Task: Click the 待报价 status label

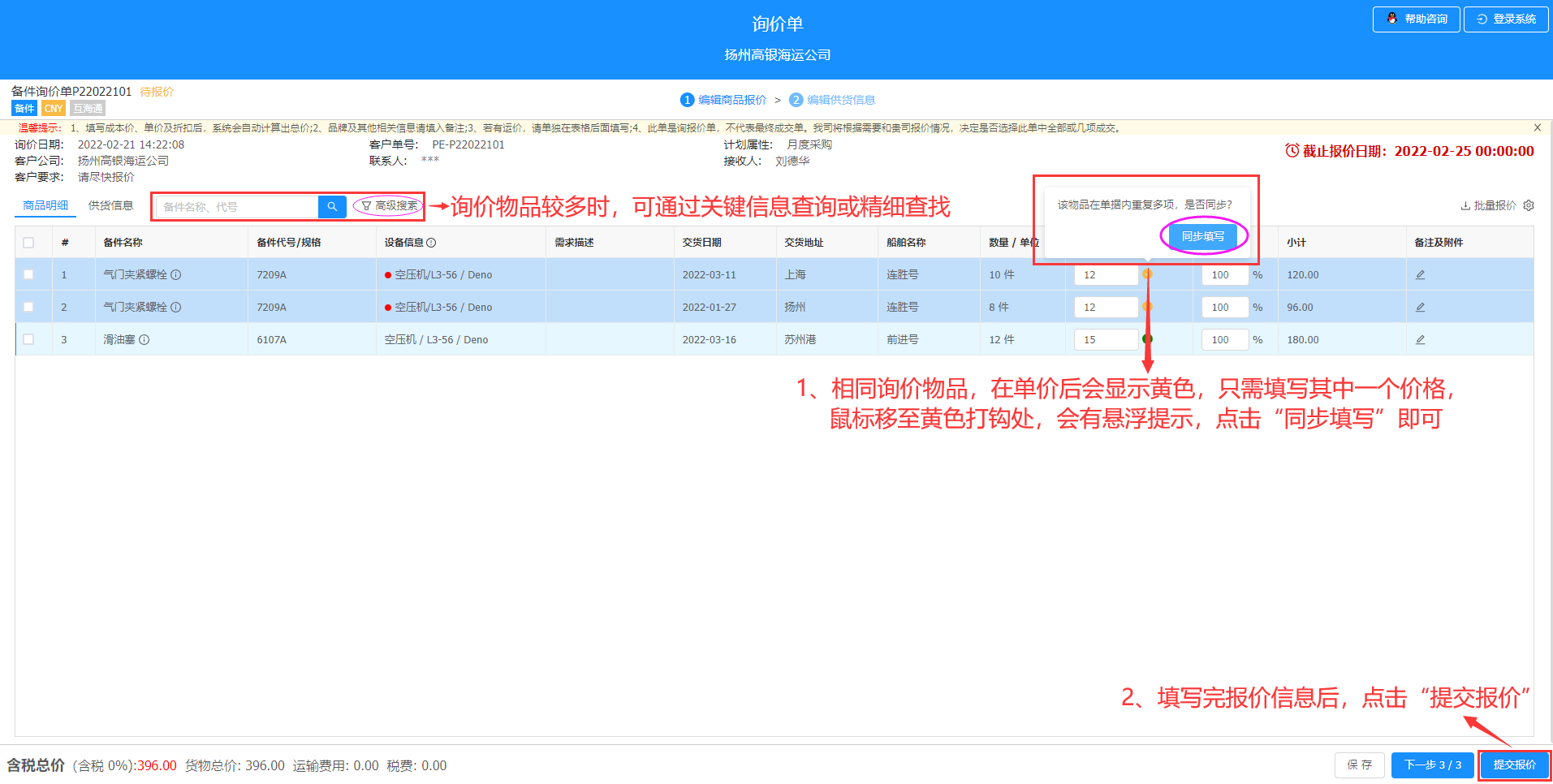Action: 157,92
